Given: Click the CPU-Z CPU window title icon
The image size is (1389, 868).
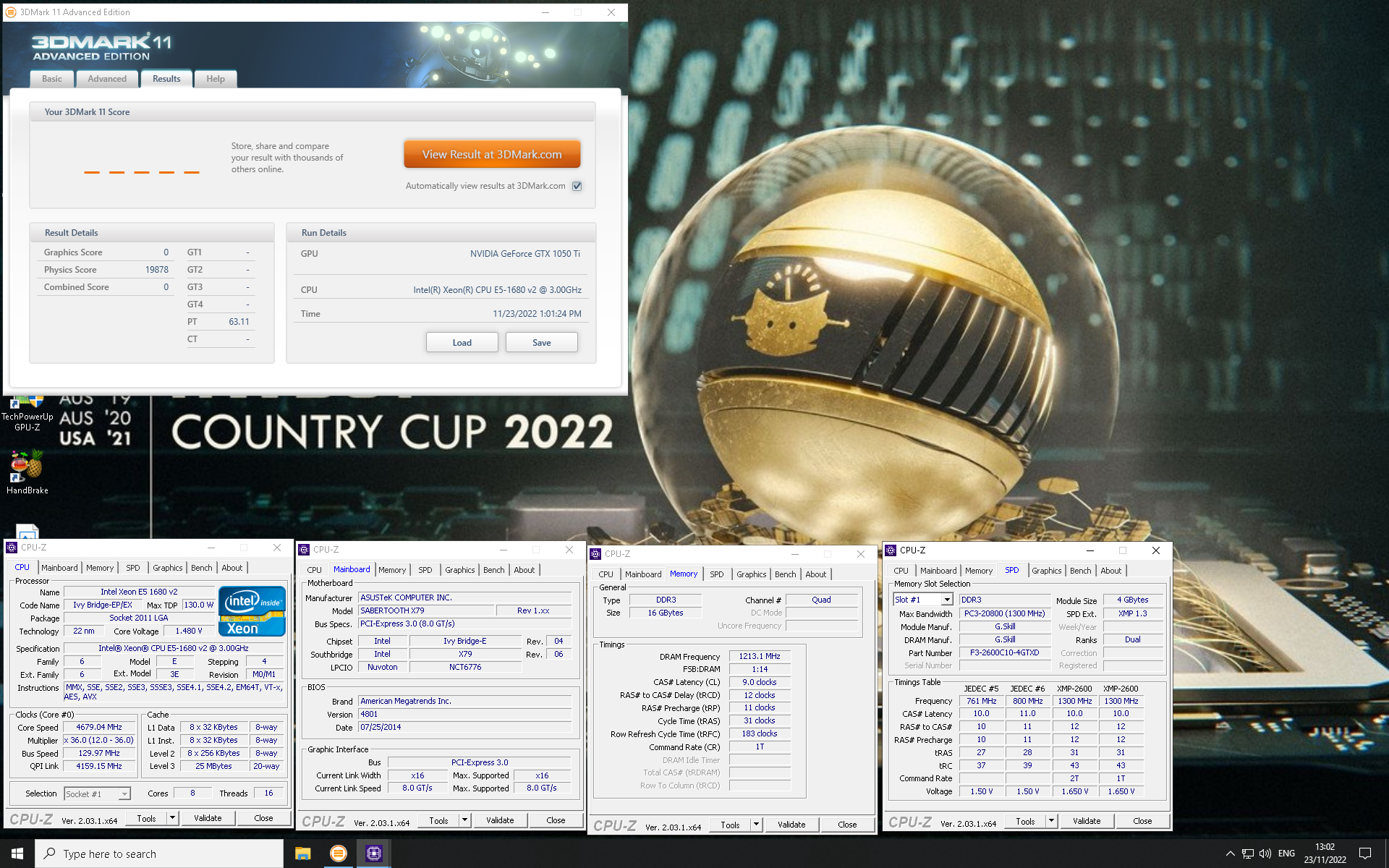Looking at the screenshot, I should [x=12, y=548].
